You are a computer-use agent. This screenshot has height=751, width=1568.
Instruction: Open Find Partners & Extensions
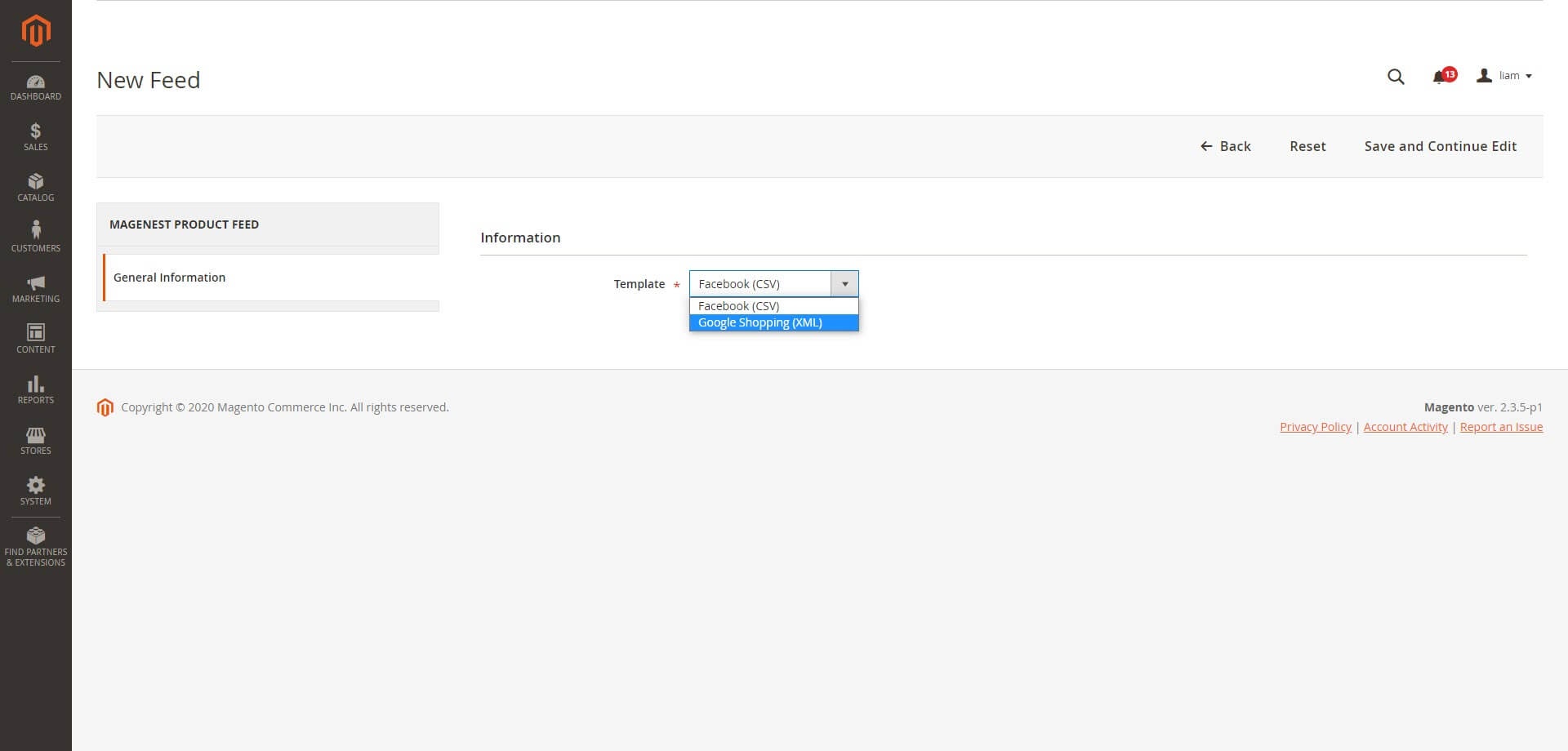point(36,547)
